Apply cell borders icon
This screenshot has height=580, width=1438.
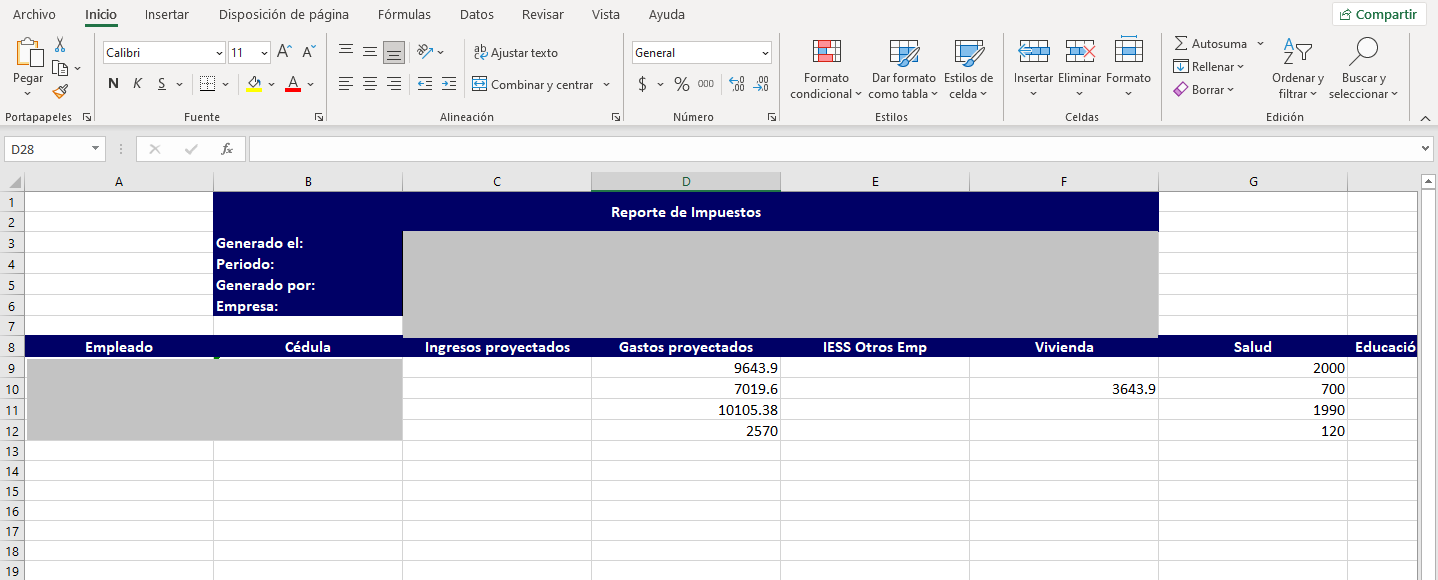click(x=207, y=84)
